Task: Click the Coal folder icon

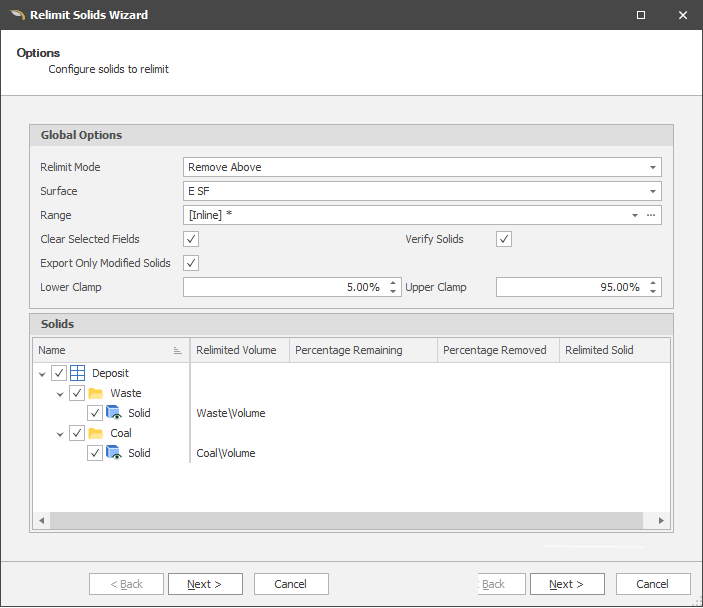Action: pos(96,433)
